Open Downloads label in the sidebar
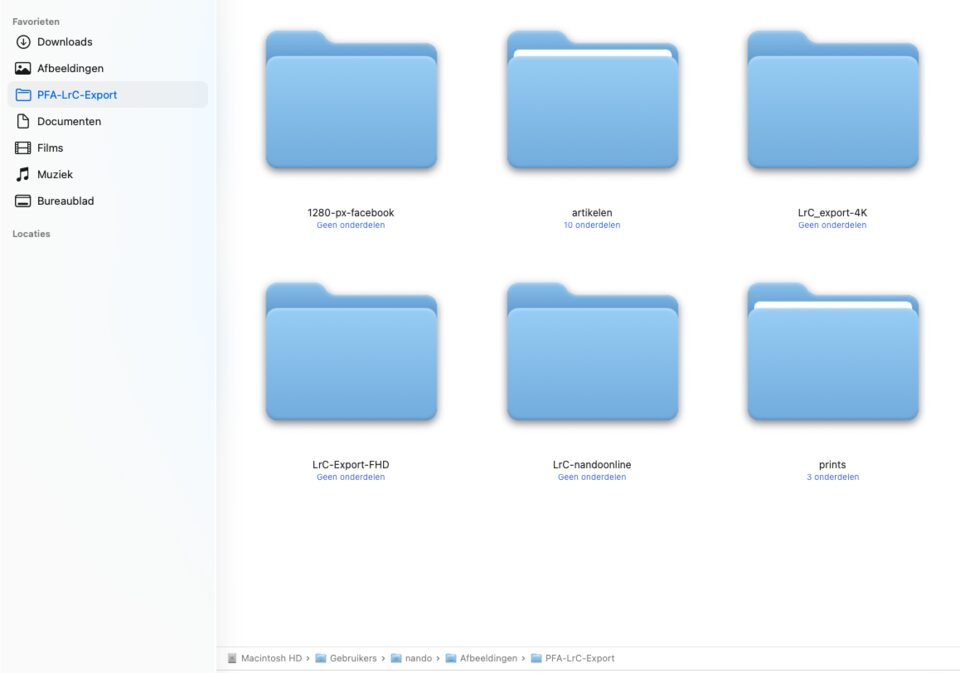The image size is (960, 673). 65,42
